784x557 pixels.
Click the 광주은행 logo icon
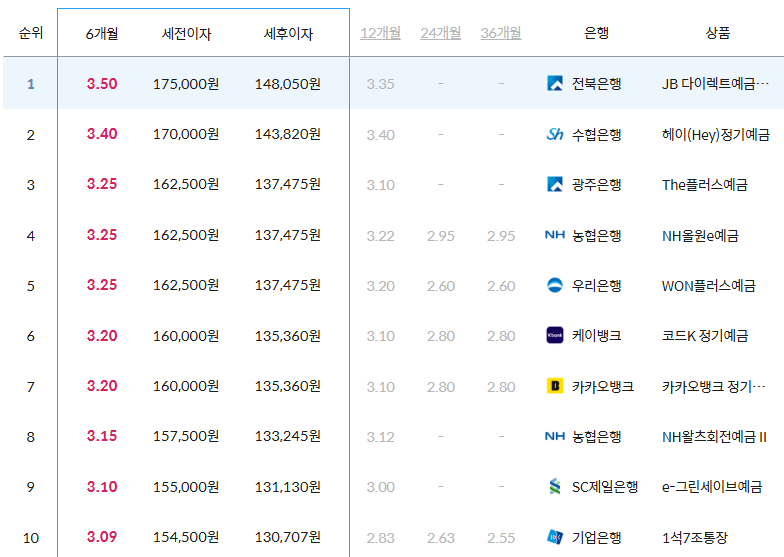click(554, 184)
